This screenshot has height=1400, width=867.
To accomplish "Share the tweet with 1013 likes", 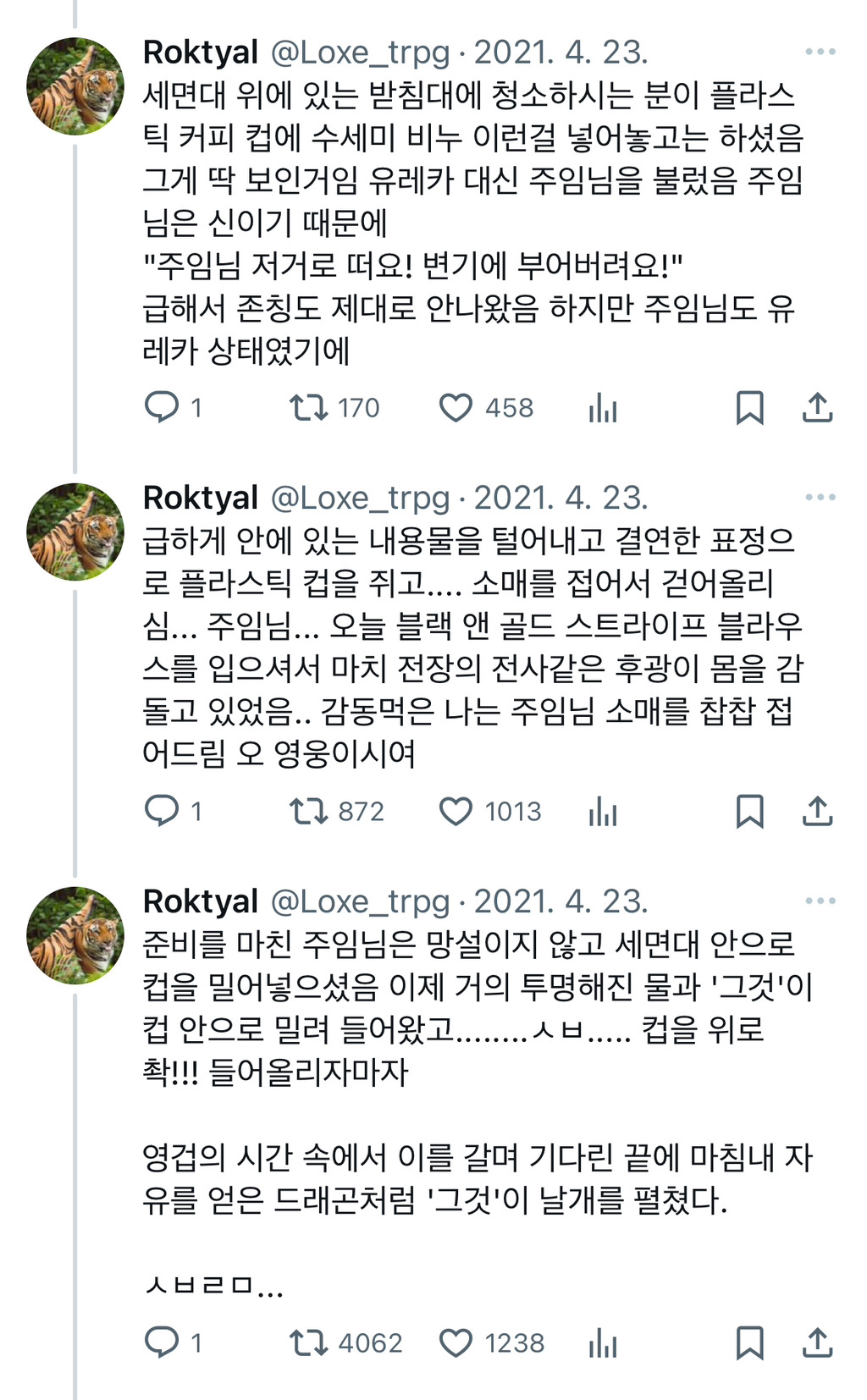I will pos(817,811).
